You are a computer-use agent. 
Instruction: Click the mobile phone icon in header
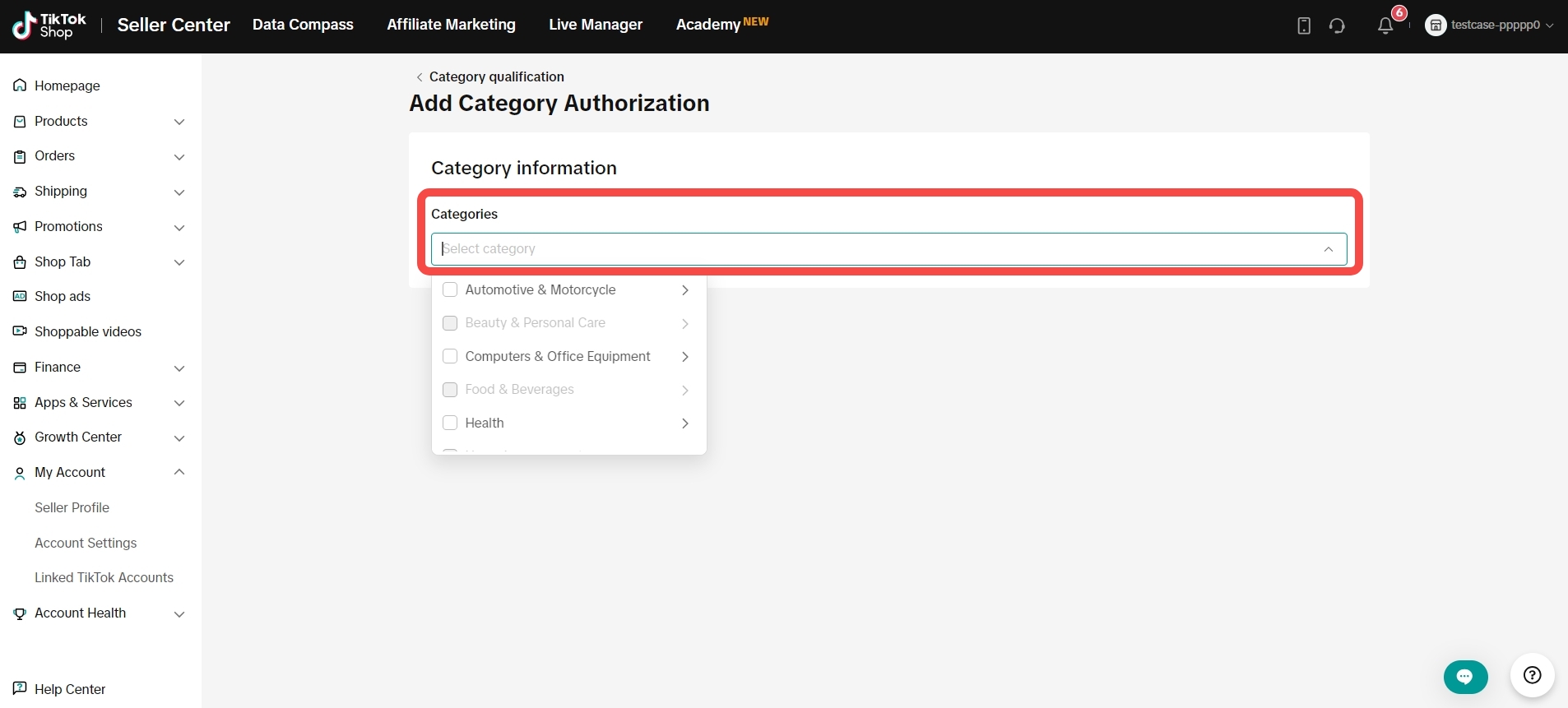point(1304,25)
